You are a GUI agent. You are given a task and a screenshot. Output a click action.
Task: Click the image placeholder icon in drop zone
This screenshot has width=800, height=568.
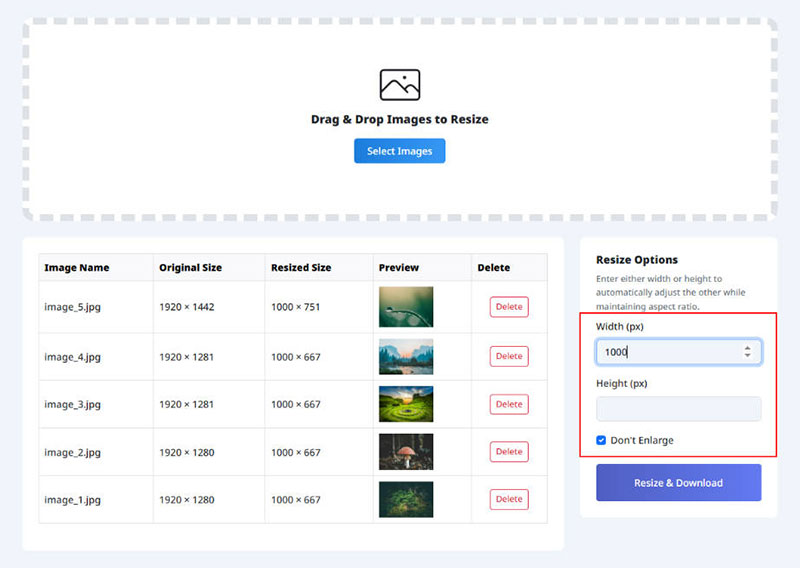(399, 85)
